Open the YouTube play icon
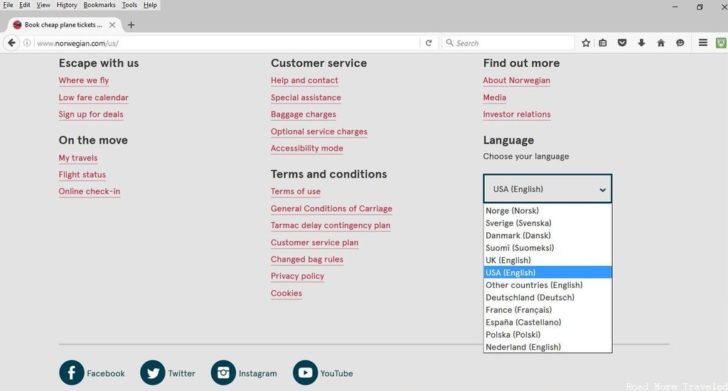Screen dimensions: 728x391 [x=305, y=372]
